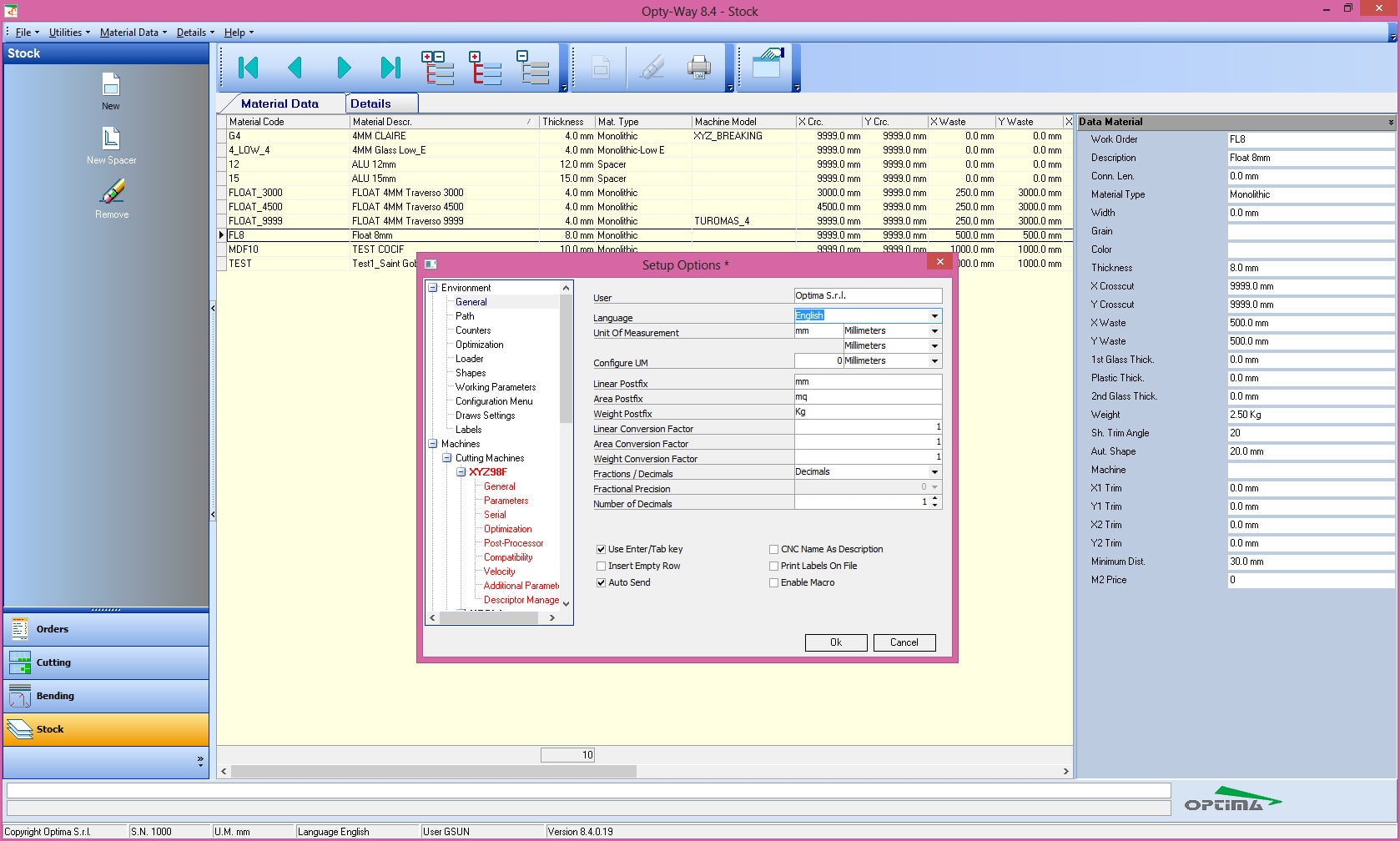The height and width of the screenshot is (841, 1400).
Task: Sort by Material Code column header
Action: point(288,122)
